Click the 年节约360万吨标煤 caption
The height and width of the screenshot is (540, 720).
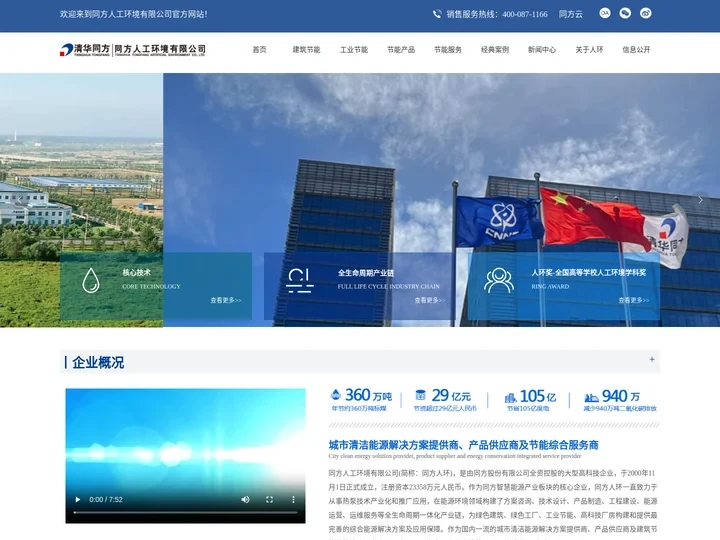tap(359, 408)
